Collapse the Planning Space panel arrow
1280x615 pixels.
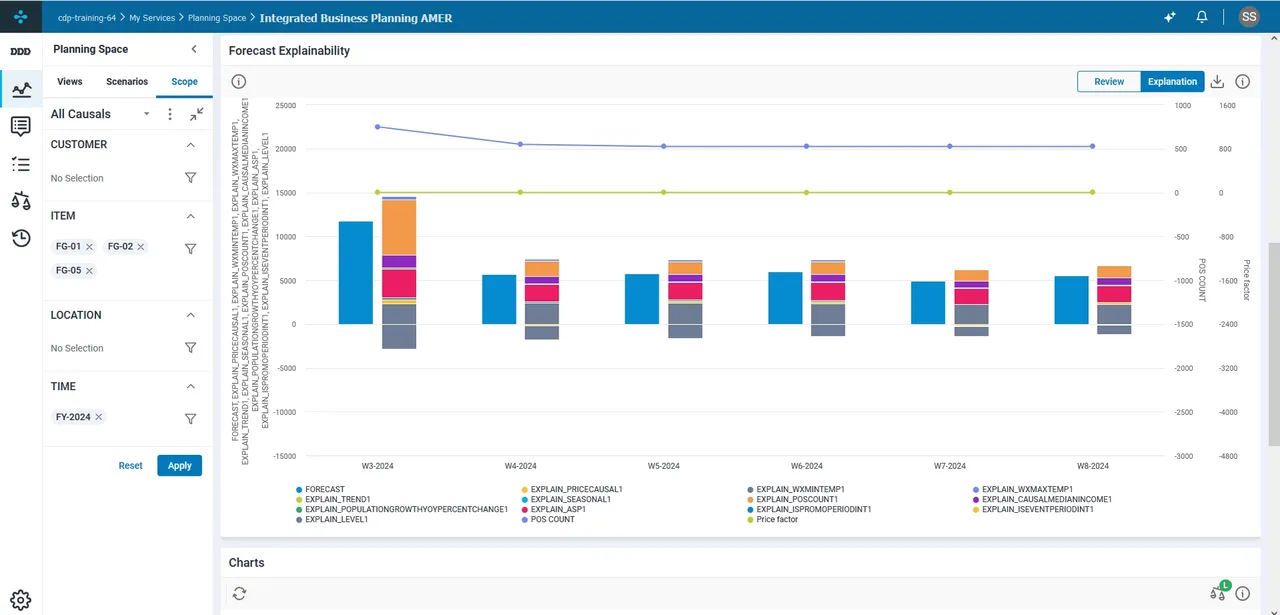194,49
